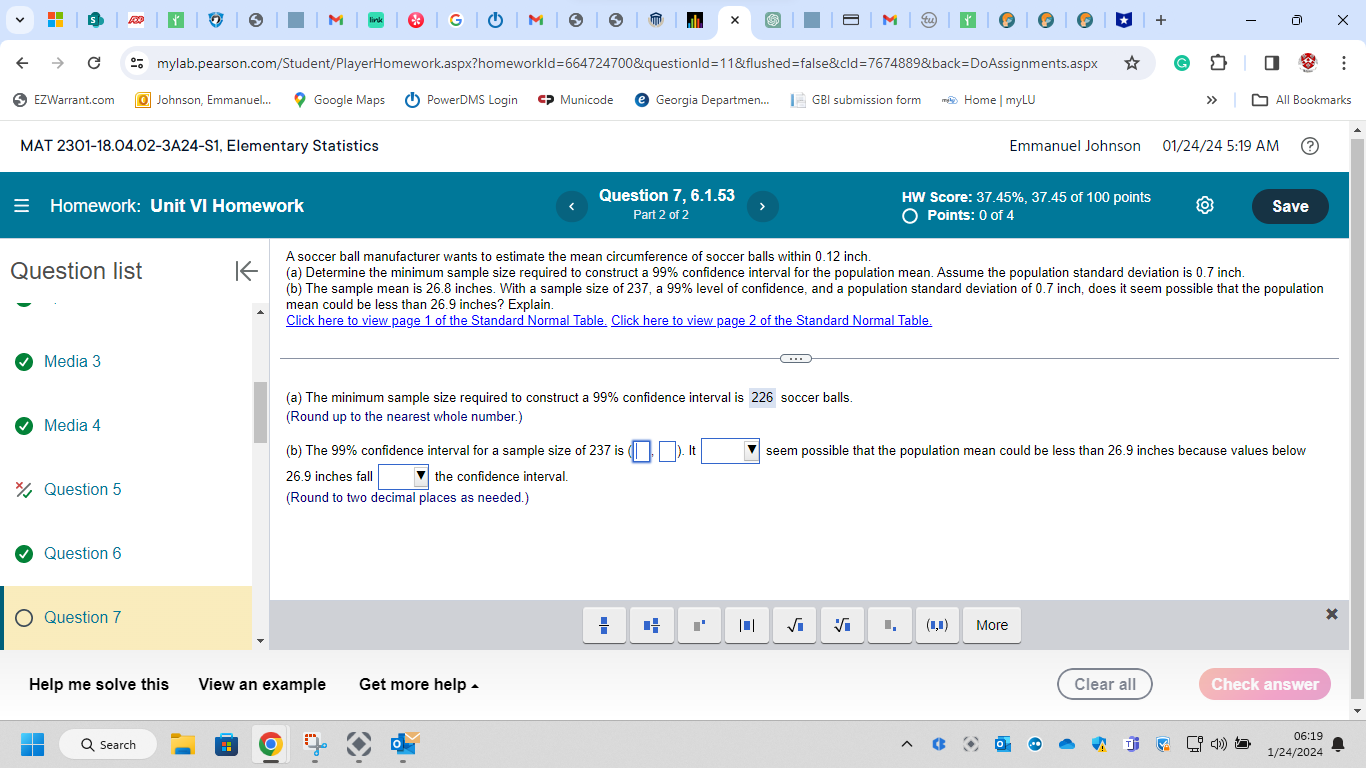The width and height of the screenshot is (1366, 768).
Task: Select Question 5 in the question list
Action: click(80, 489)
